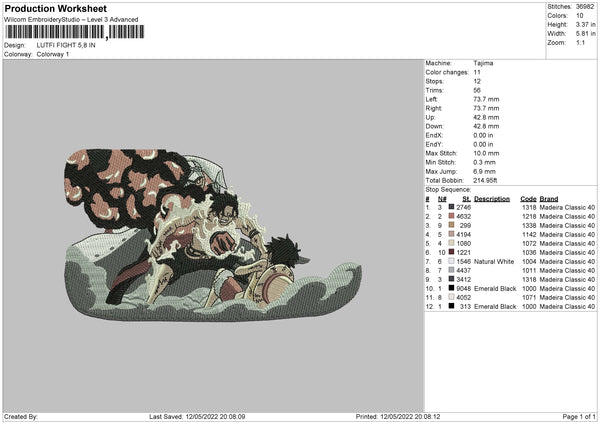Click the Colors value 10
Screen dimensions: 600x424
(x=580, y=16)
